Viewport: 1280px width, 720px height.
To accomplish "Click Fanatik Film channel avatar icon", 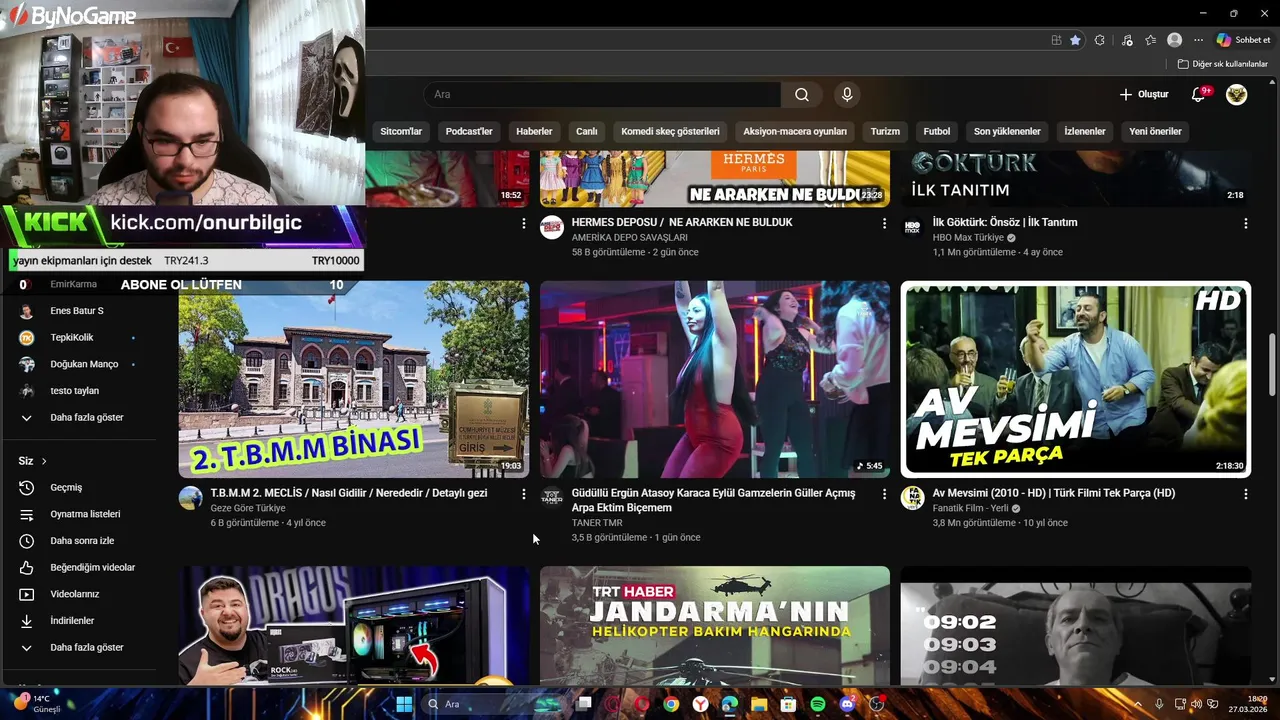I will (x=912, y=497).
